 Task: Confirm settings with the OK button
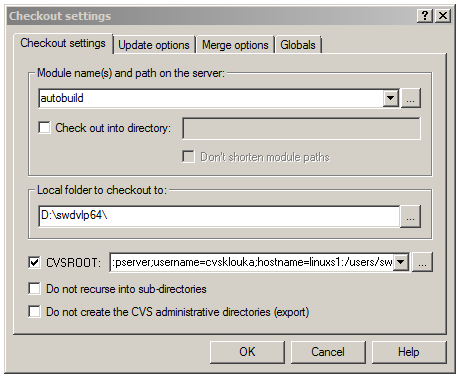coord(247,352)
